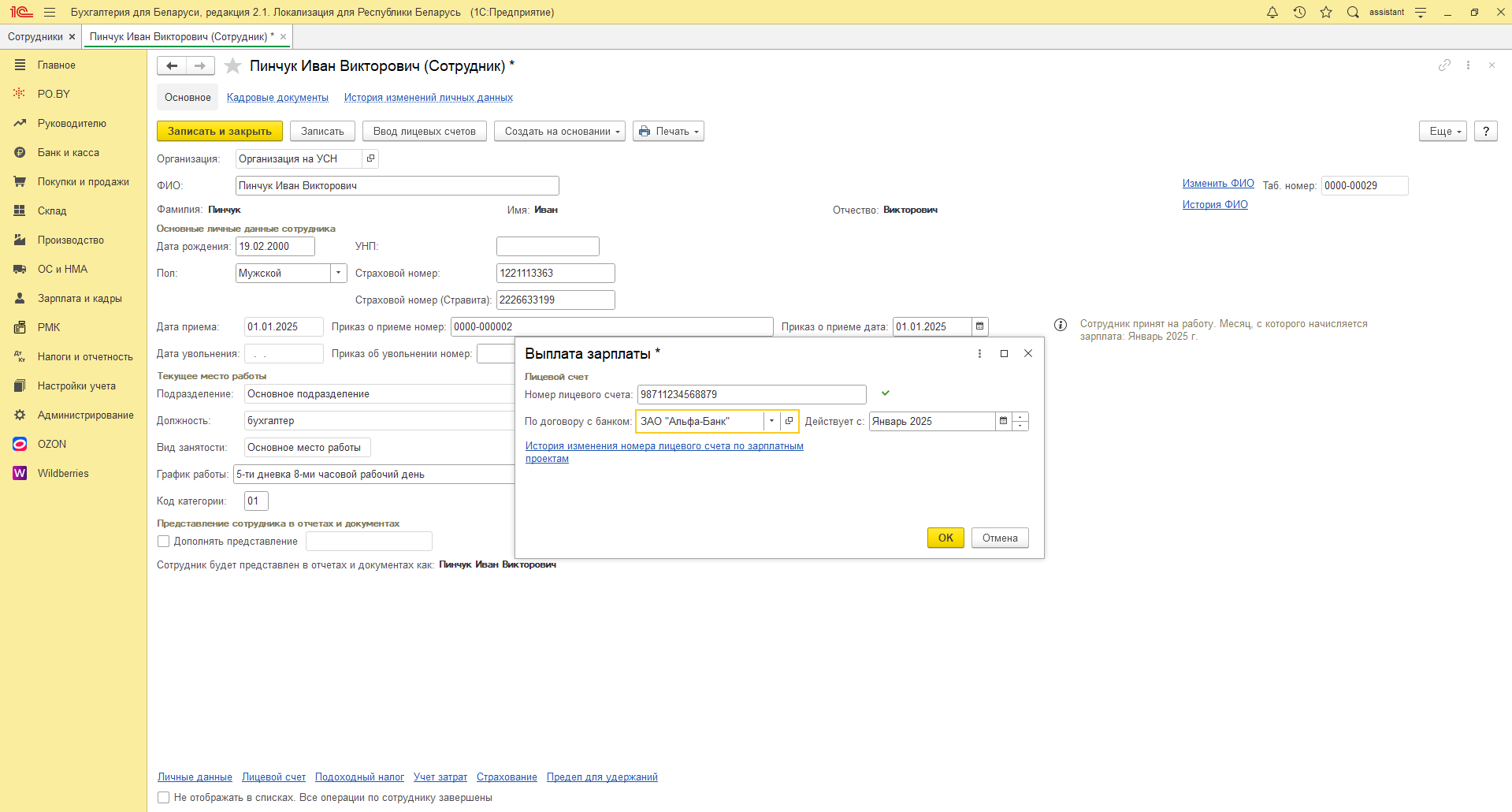Open Подоходный налог link
The width and height of the screenshot is (1512, 812).
tap(359, 777)
